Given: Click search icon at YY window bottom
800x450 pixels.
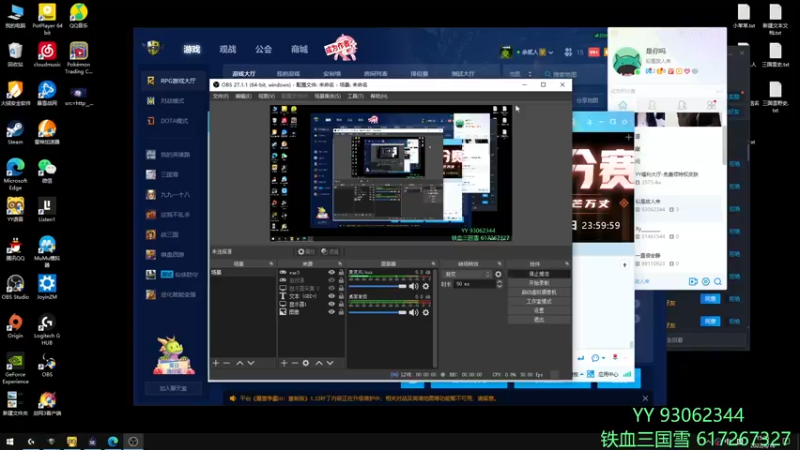Looking at the screenshot, I should coord(718,282).
